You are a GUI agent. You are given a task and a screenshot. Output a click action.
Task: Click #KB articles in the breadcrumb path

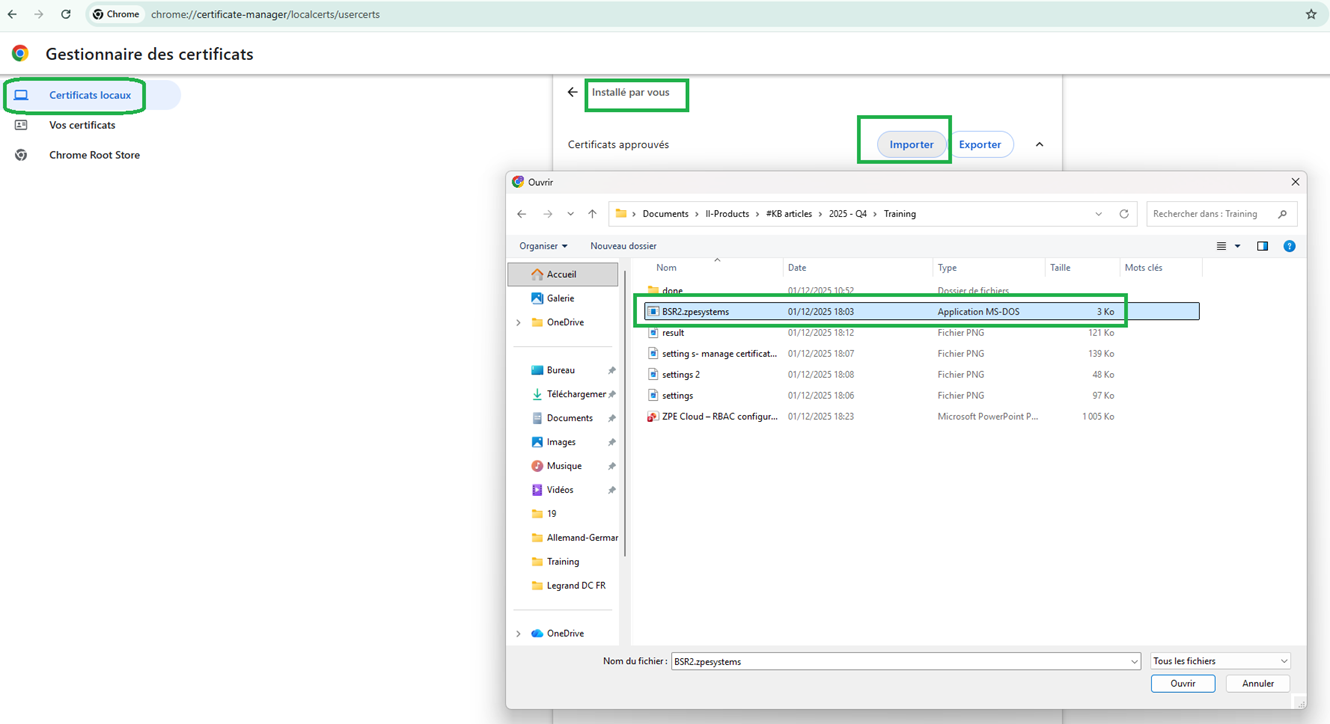pyautogui.click(x=789, y=214)
